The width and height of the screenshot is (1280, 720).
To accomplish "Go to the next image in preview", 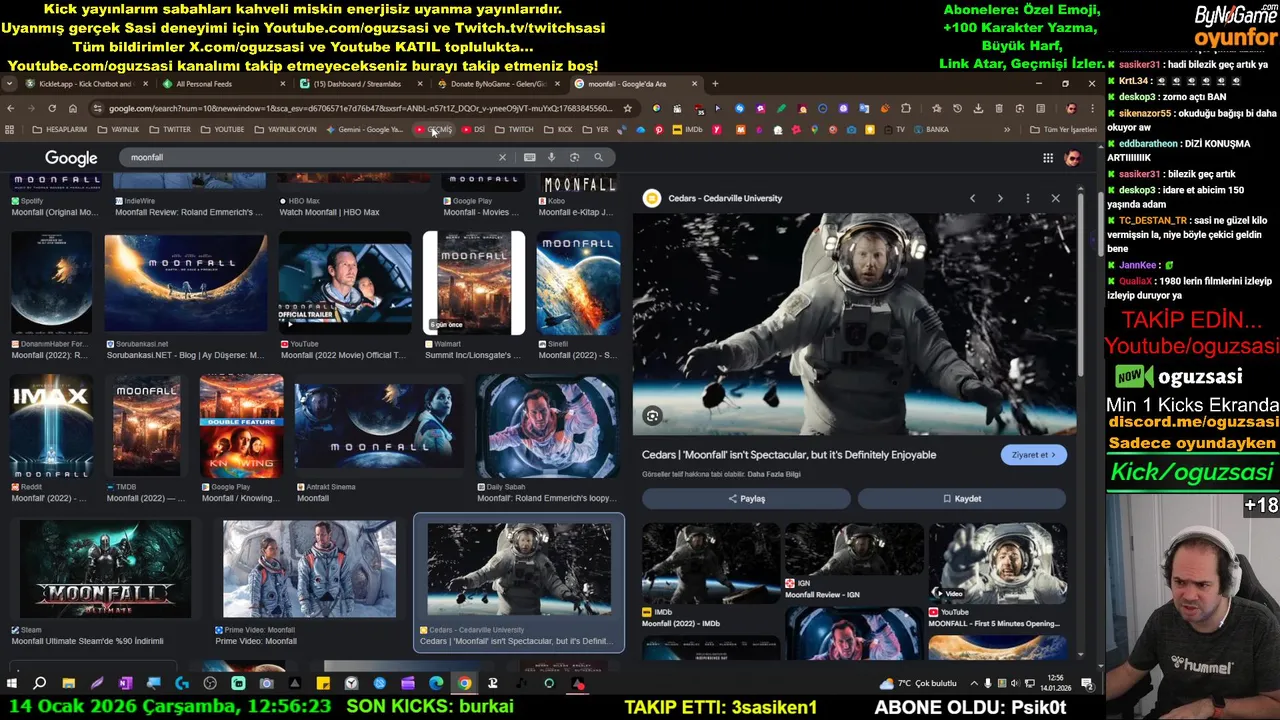I will point(1000,198).
